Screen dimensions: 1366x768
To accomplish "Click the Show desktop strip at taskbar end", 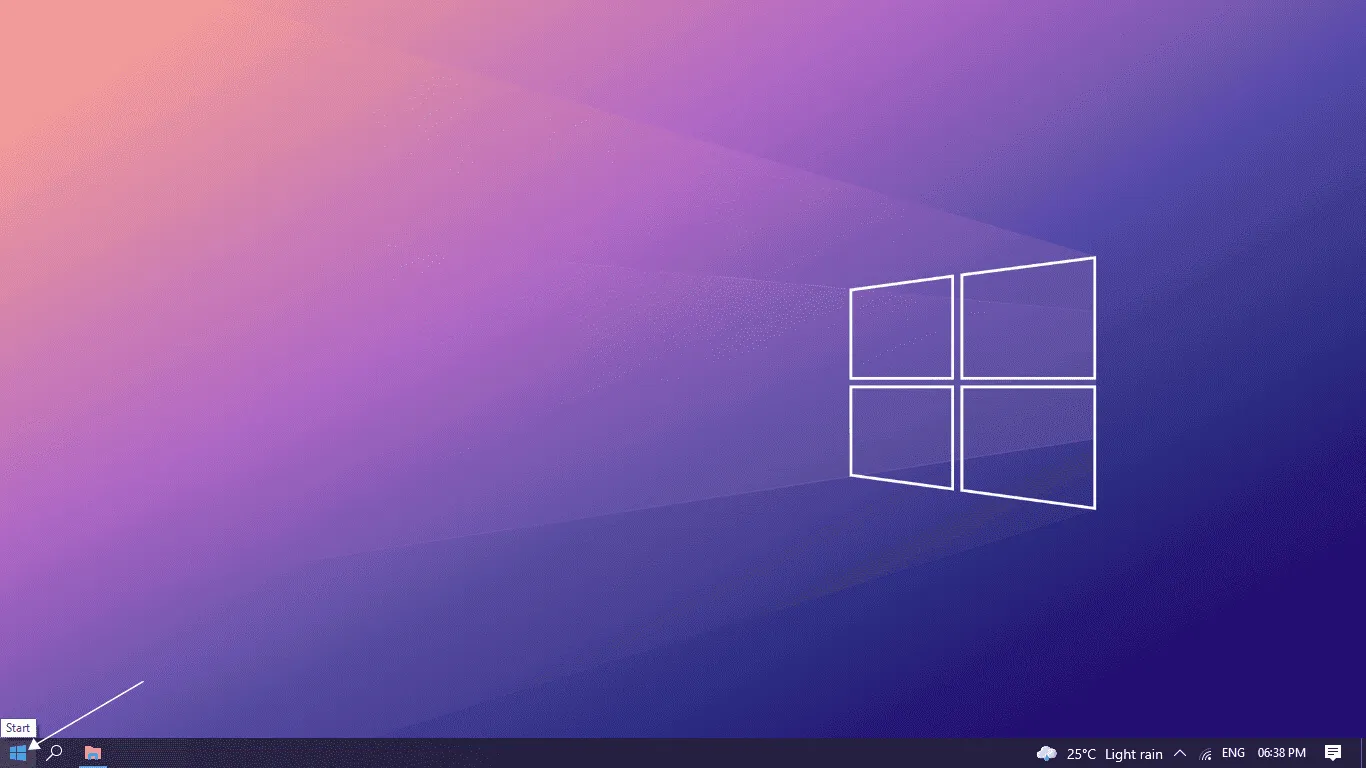I will (x=1363, y=753).
